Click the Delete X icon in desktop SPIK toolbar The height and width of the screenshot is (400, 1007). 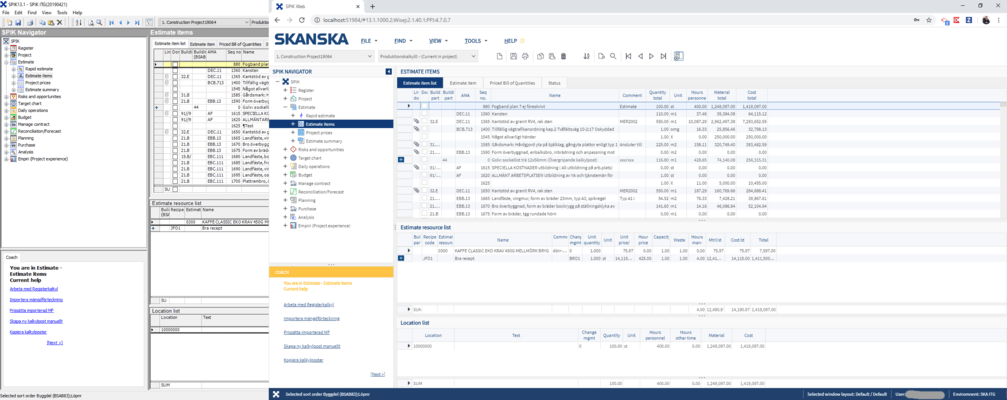click(x=59, y=22)
